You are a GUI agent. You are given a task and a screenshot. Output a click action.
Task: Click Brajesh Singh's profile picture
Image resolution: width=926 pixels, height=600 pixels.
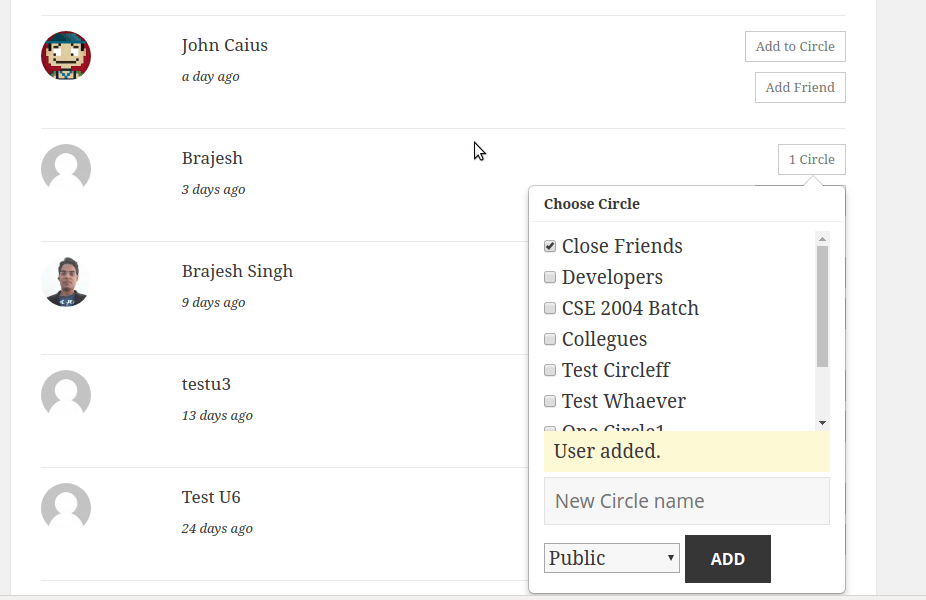click(65, 281)
